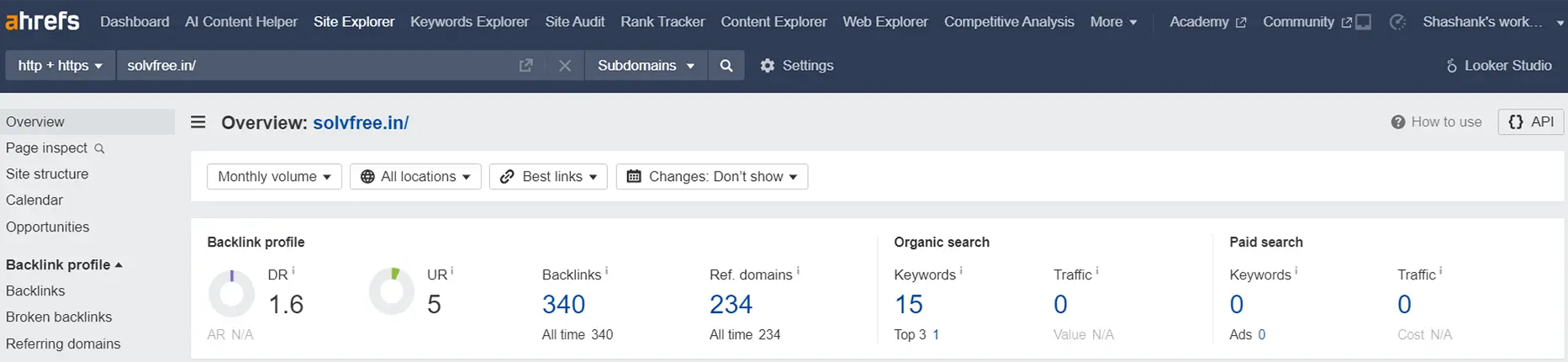This screenshot has width=1568, height=362.
Task: Click the DR value 1.6
Action: pos(286,304)
